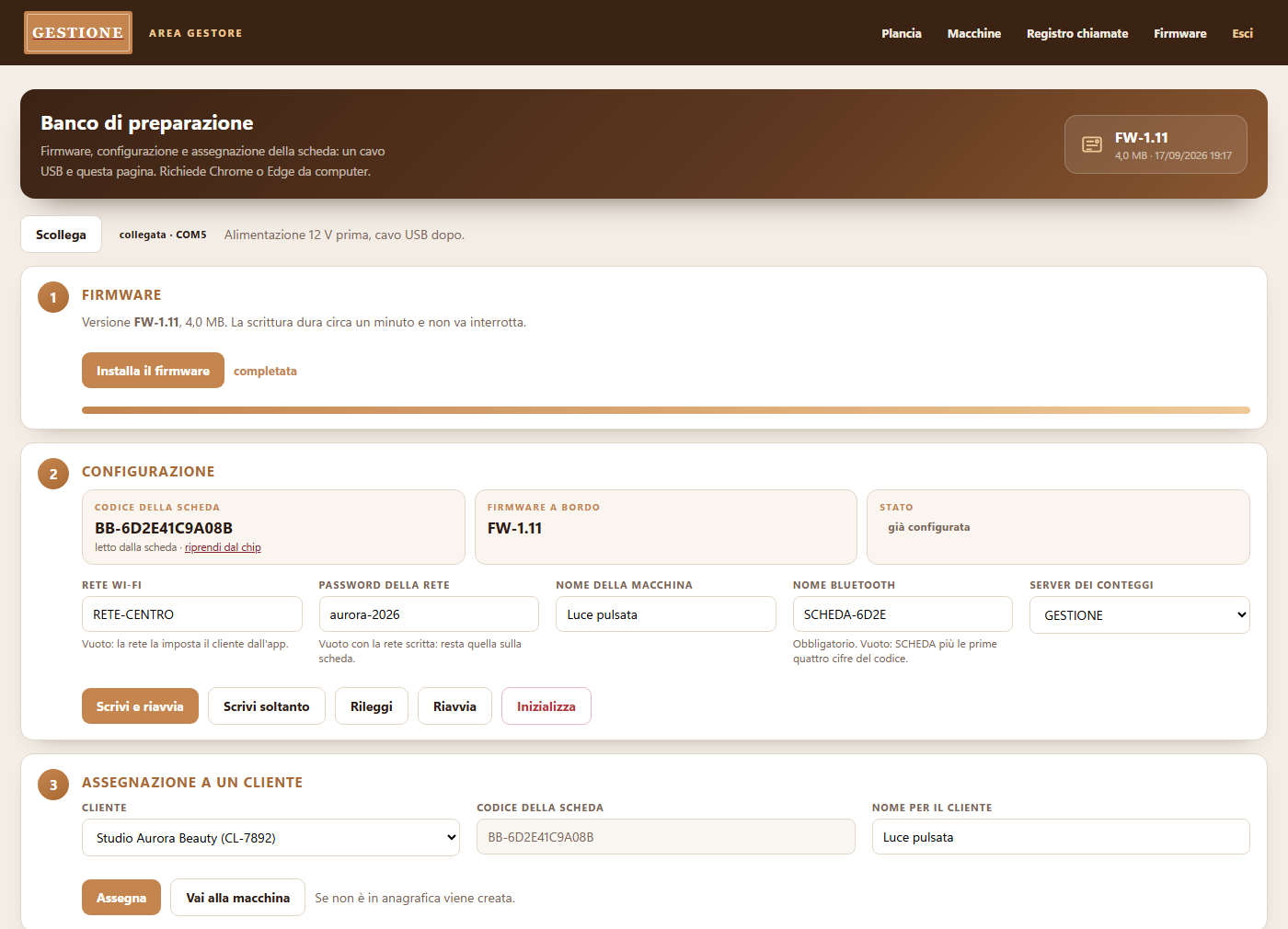Open the Plancia menu item
Image resolution: width=1288 pixels, height=929 pixels.
(902, 33)
